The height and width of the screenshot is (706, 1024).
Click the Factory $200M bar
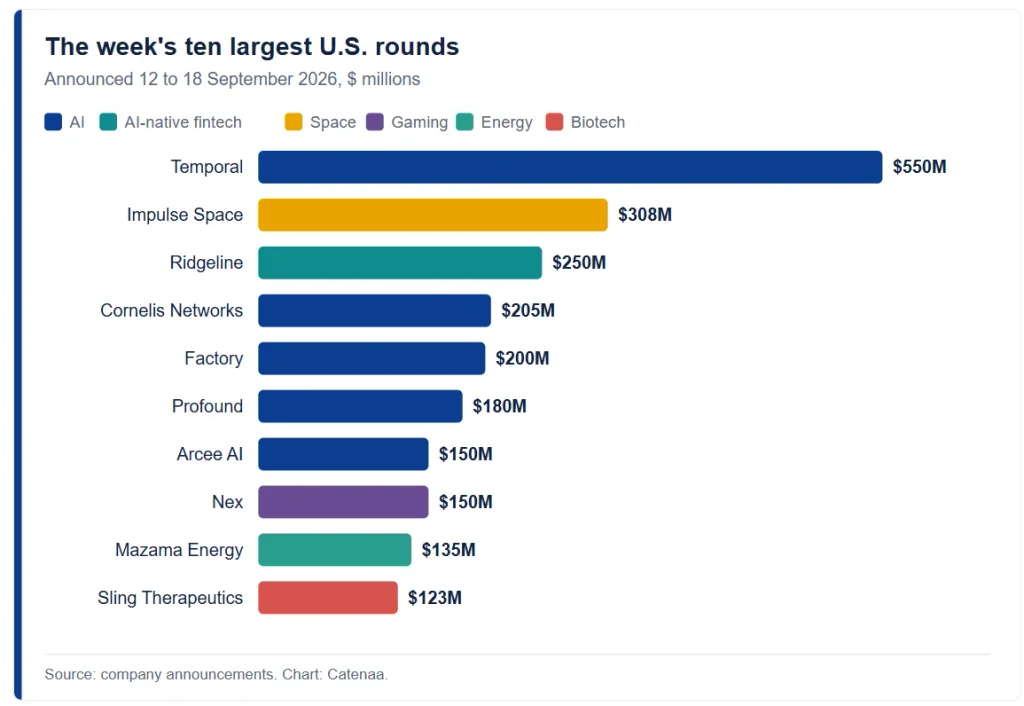pos(372,359)
